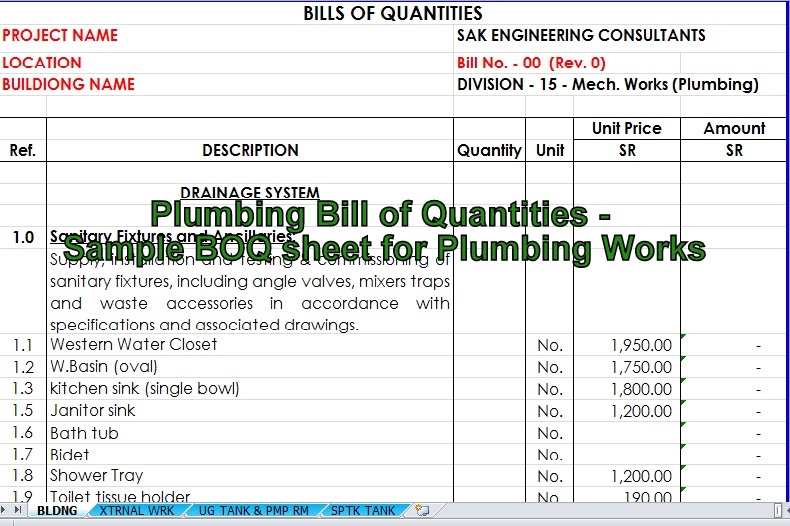Viewport: 790px width, 526px height.
Task: Click the empty Quantity cell for Janitor sink
Action: [489, 411]
